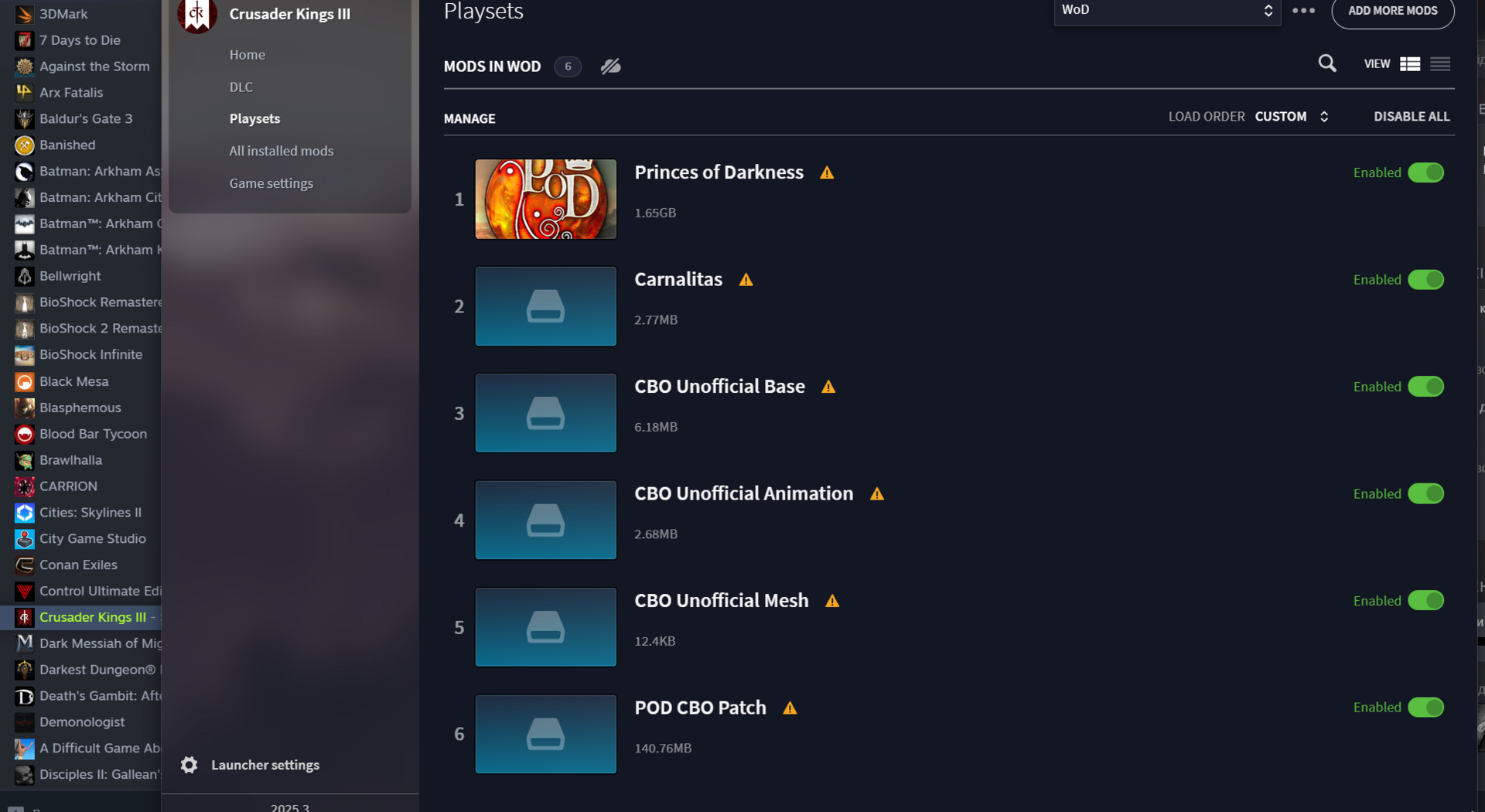Click the Disable All button
The width and height of the screenshot is (1485, 812).
pyautogui.click(x=1412, y=117)
